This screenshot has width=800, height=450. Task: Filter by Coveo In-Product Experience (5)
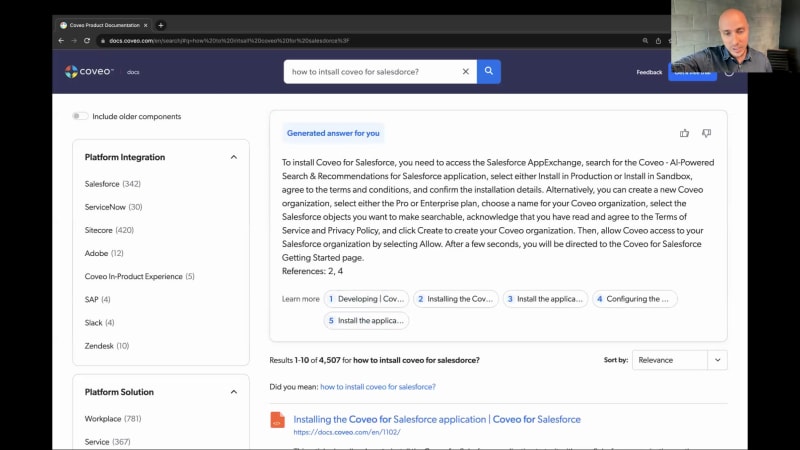140,276
